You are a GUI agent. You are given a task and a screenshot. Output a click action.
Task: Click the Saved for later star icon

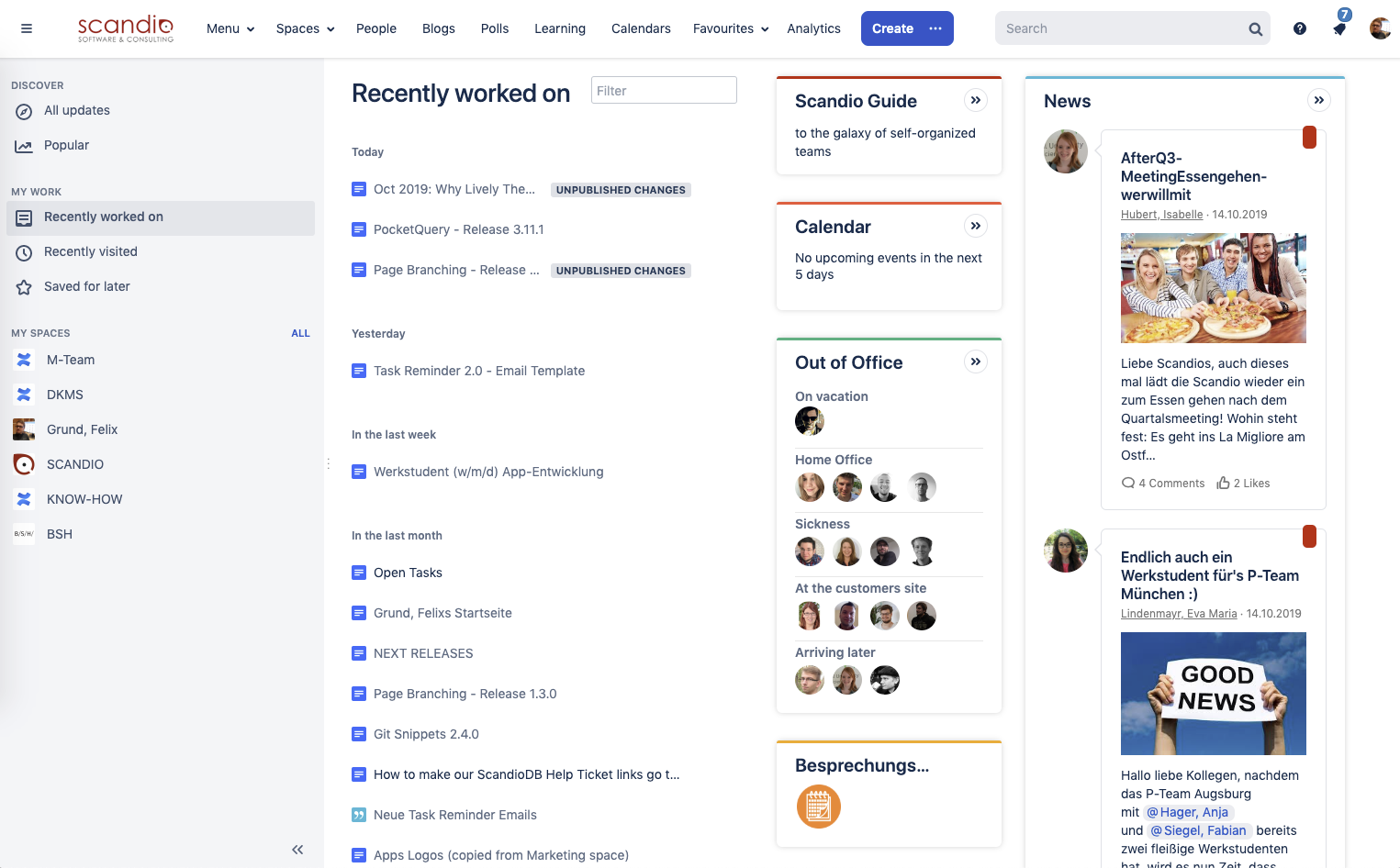[x=24, y=287]
